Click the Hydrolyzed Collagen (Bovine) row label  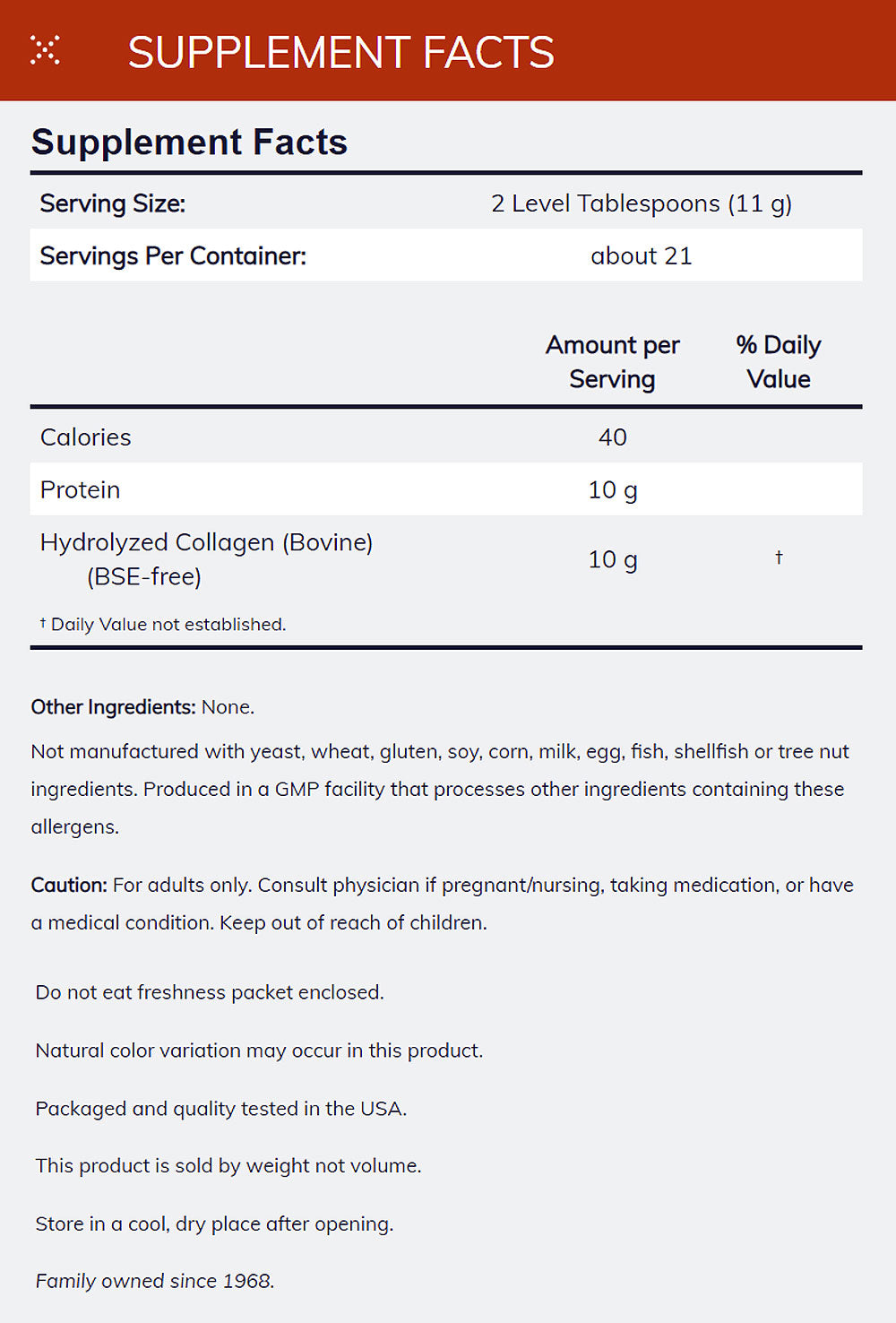pyautogui.click(x=206, y=543)
